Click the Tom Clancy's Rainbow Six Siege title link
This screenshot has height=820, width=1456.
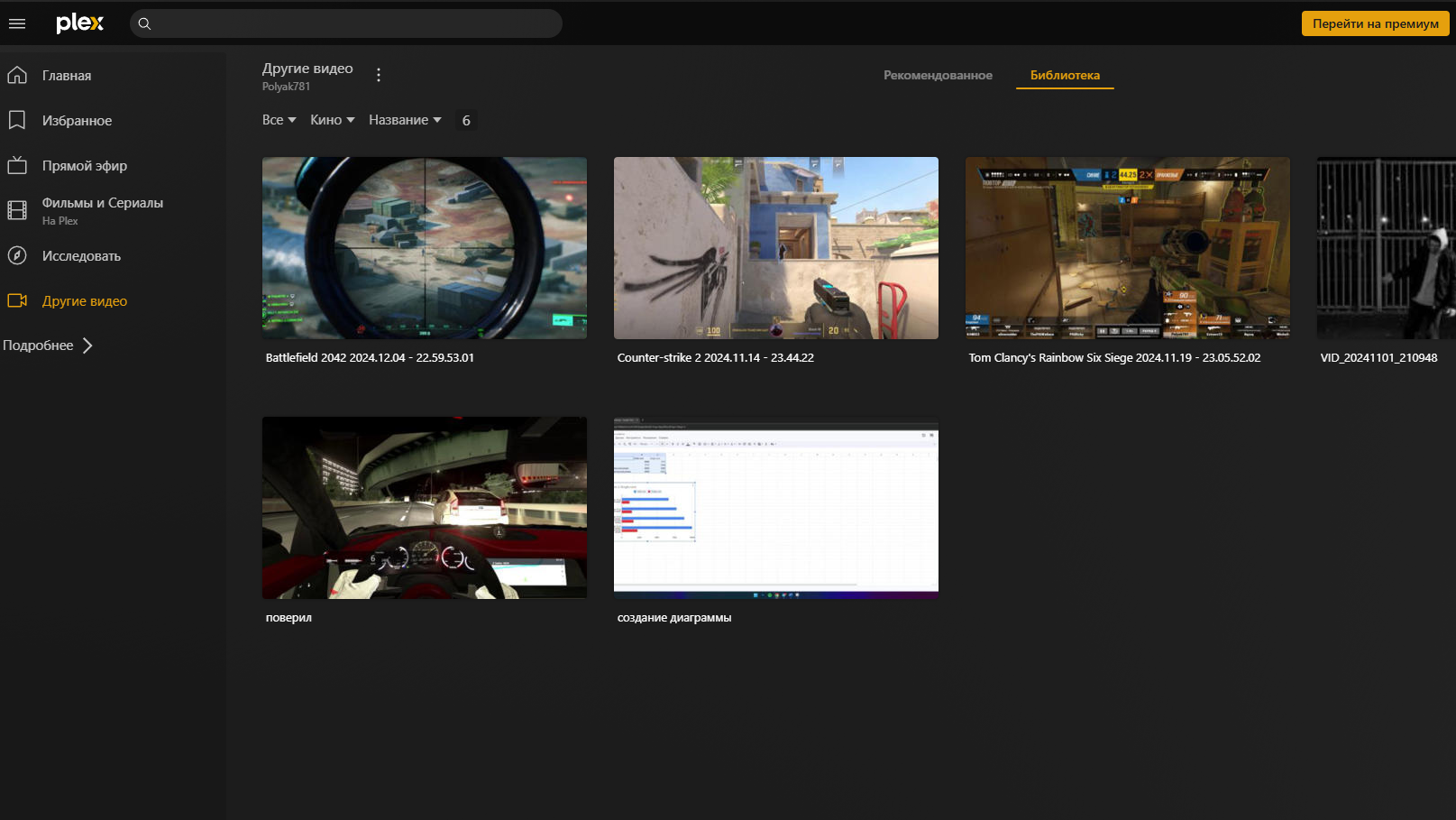tap(1114, 358)
